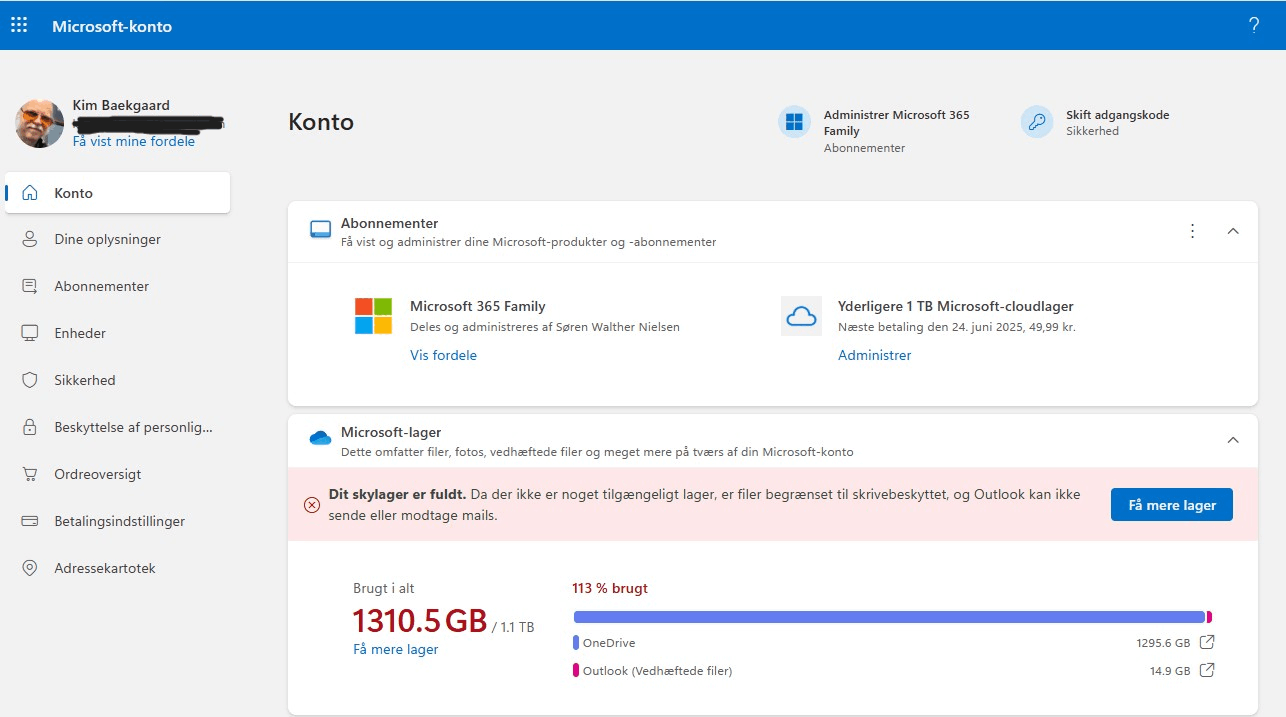This screenshot has width=1286, height=717.
Task: Click the '1310.5 GB' usage value
Action: click(x=420, y=621)
